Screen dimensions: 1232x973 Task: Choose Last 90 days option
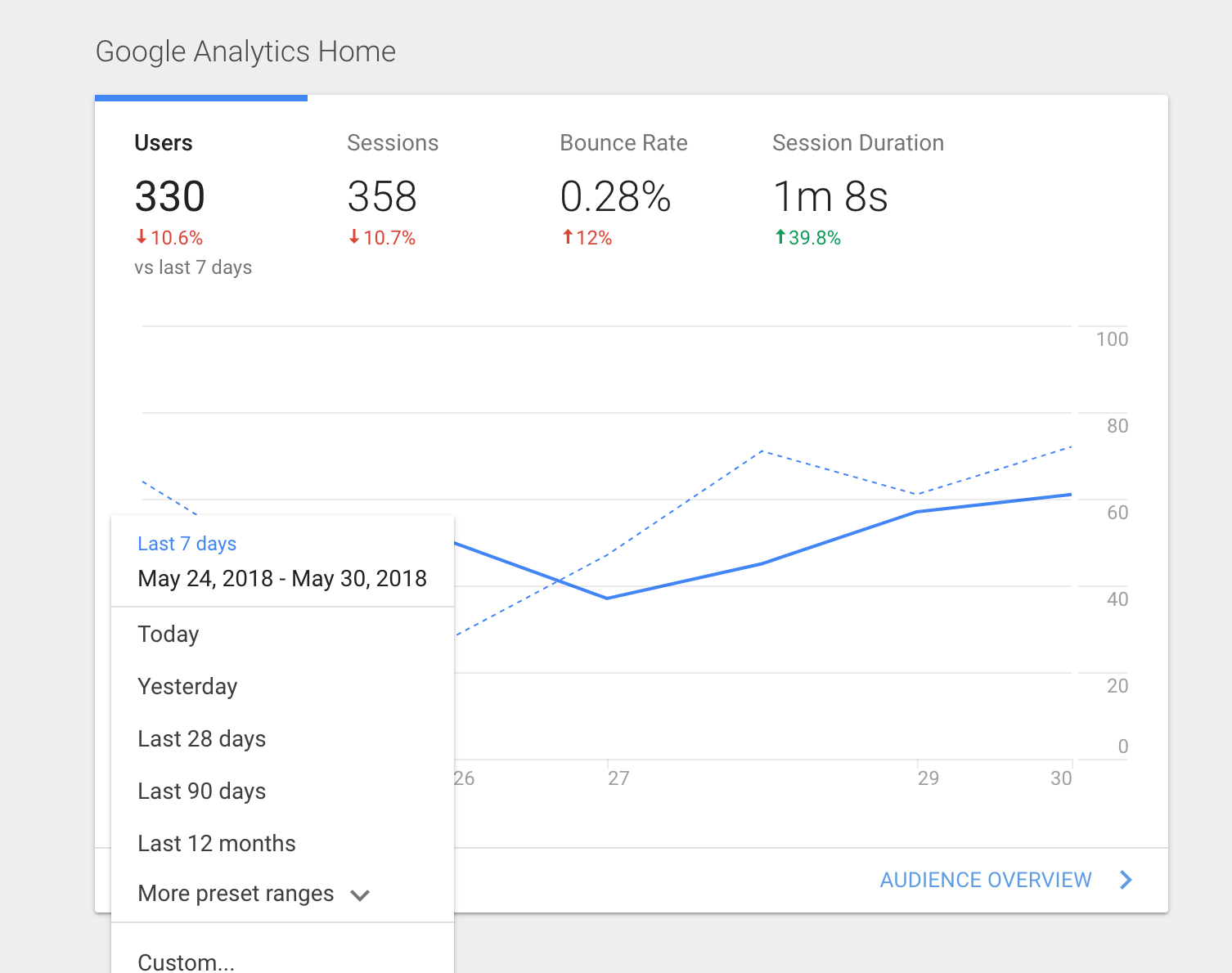coord(282,791)
